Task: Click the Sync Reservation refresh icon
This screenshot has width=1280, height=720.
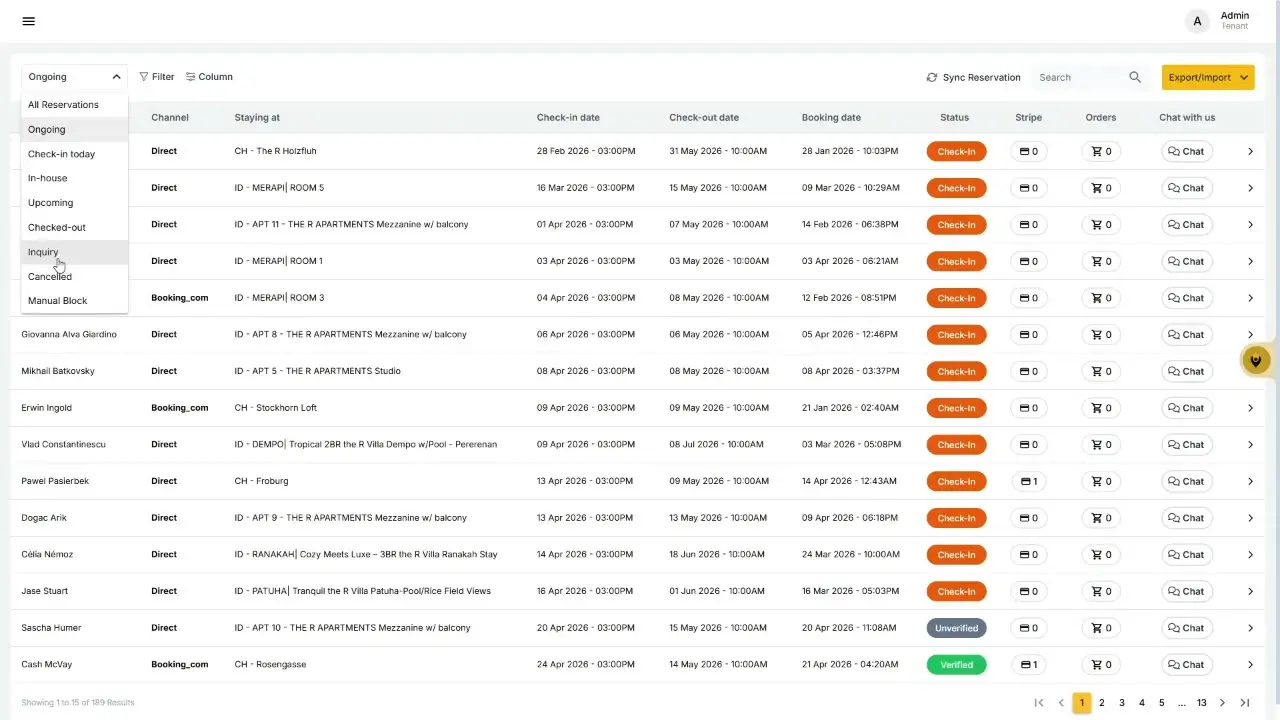Action: coord(932,77)
